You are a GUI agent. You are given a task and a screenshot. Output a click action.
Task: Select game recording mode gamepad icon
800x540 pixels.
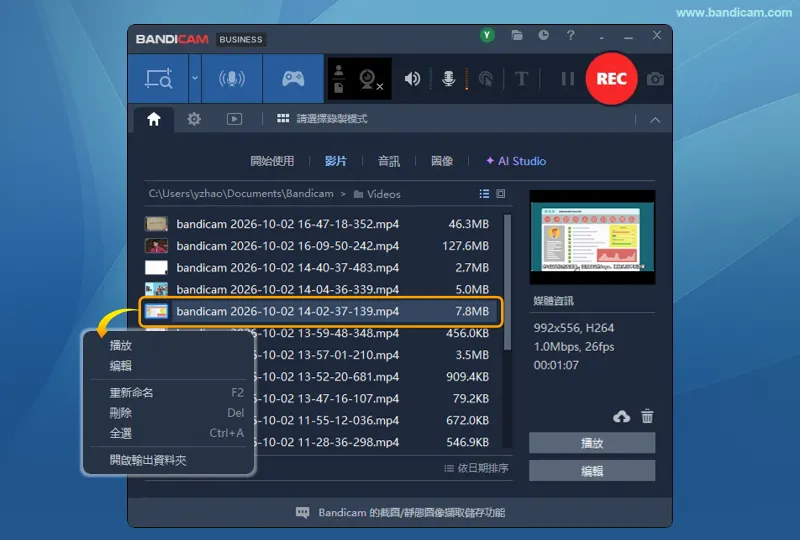(293, 79)
